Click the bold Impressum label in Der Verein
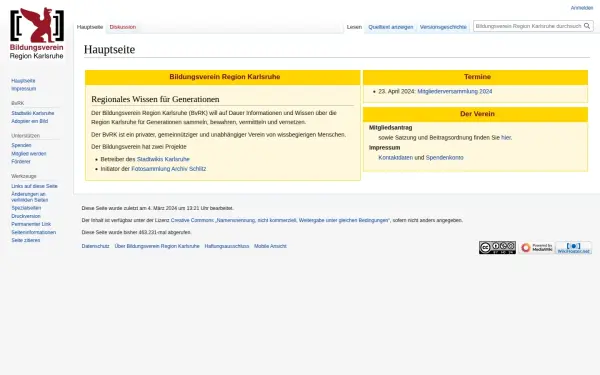Image resolution: width=600 pixels, height=375 pixels. tap(384, 148)
